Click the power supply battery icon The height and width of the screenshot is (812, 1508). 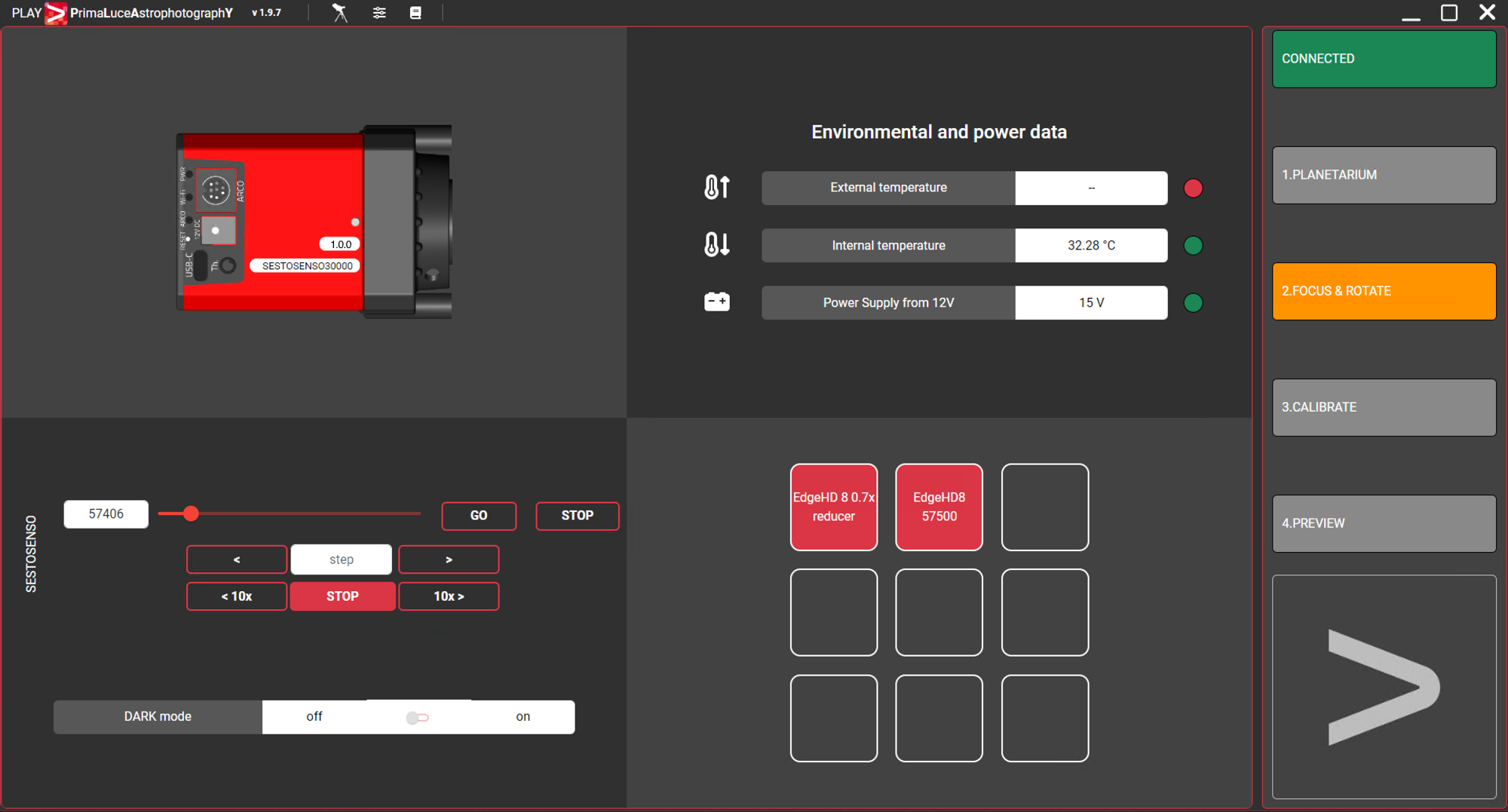[716, 302]
